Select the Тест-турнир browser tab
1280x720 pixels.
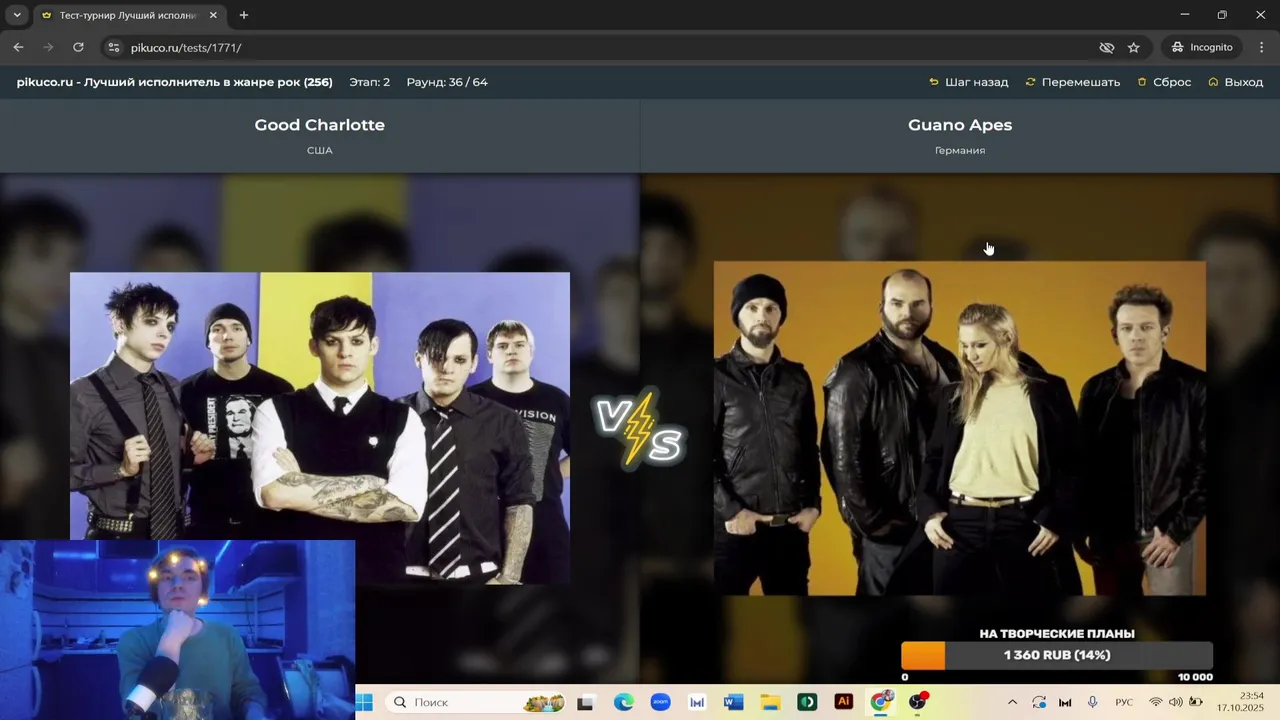point(128,15)
